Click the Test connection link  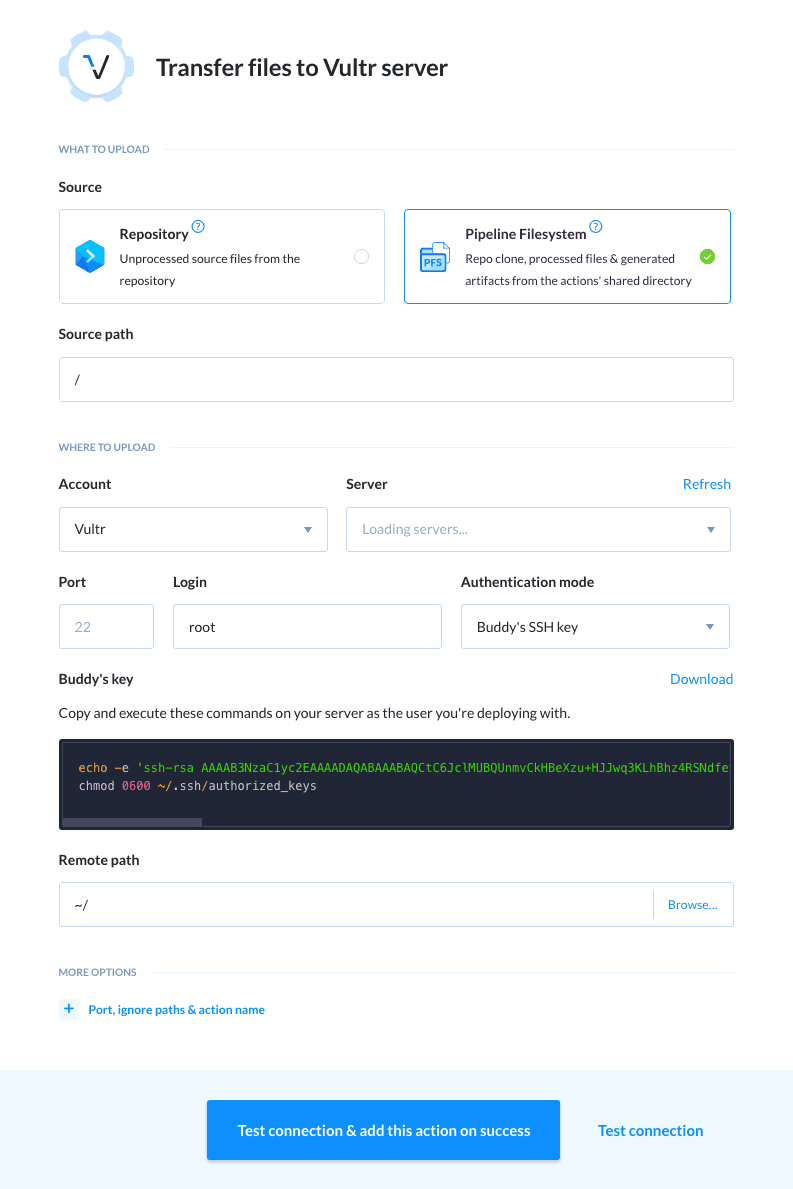[x=650, y=1131]
